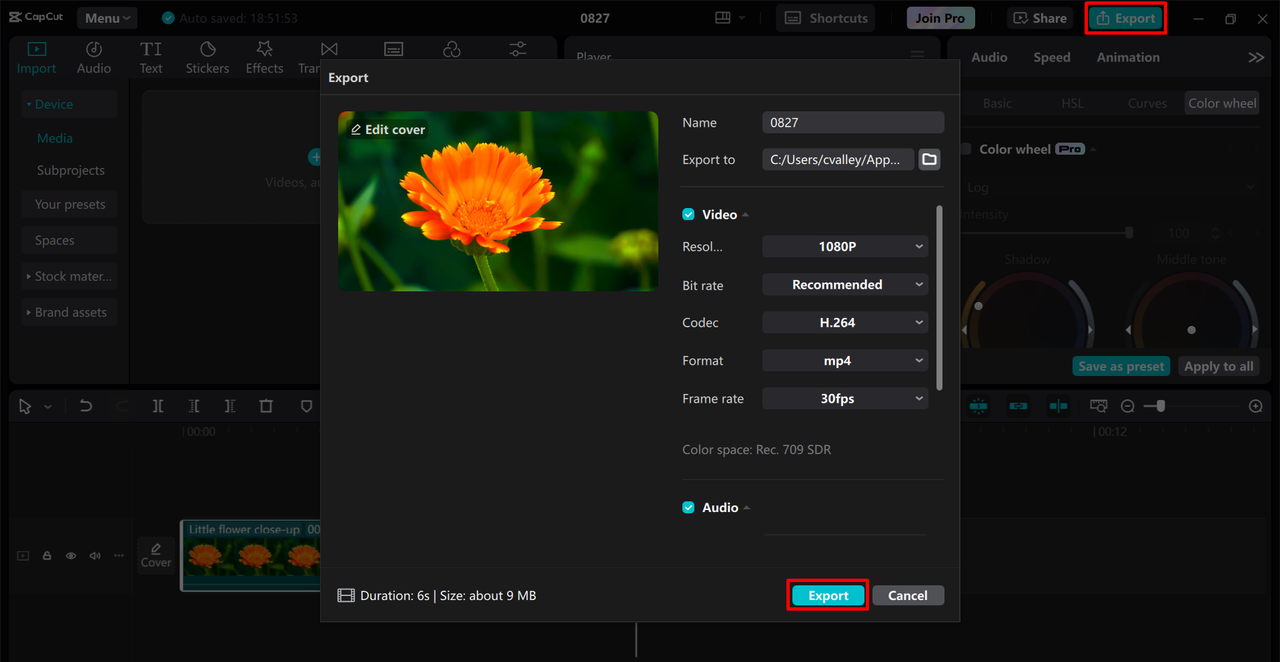1280x662 pixels.
Task: Click the folder icon beside Export to
Action: click(929, 160)
